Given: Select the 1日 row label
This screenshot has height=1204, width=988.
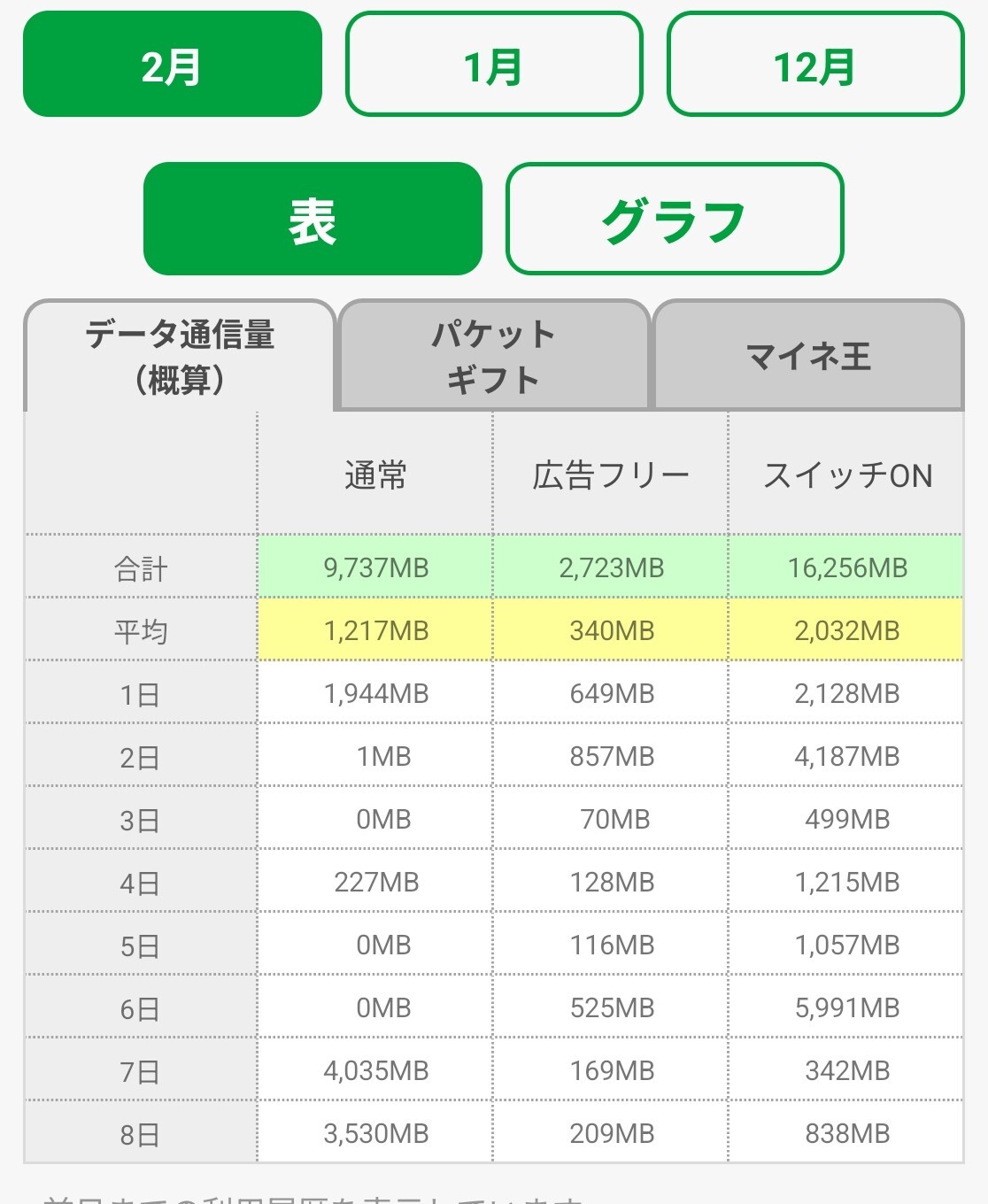Looking at the screenshot, I should coord(141,694).
